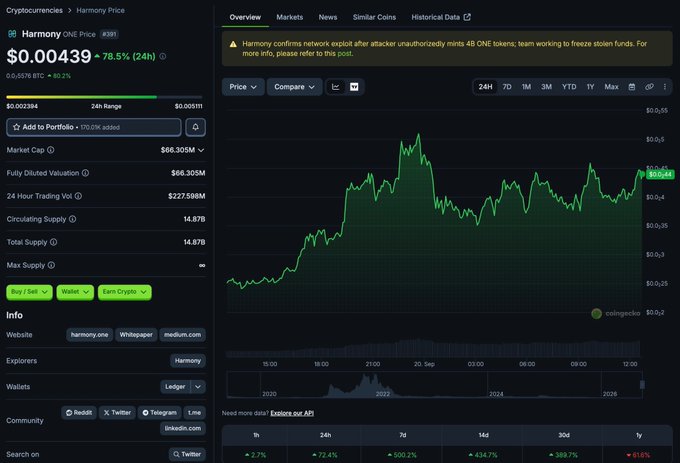This screenshot has width=680, height=463.
Task: Search on Twitter button
Action: (x=187, y=454)
